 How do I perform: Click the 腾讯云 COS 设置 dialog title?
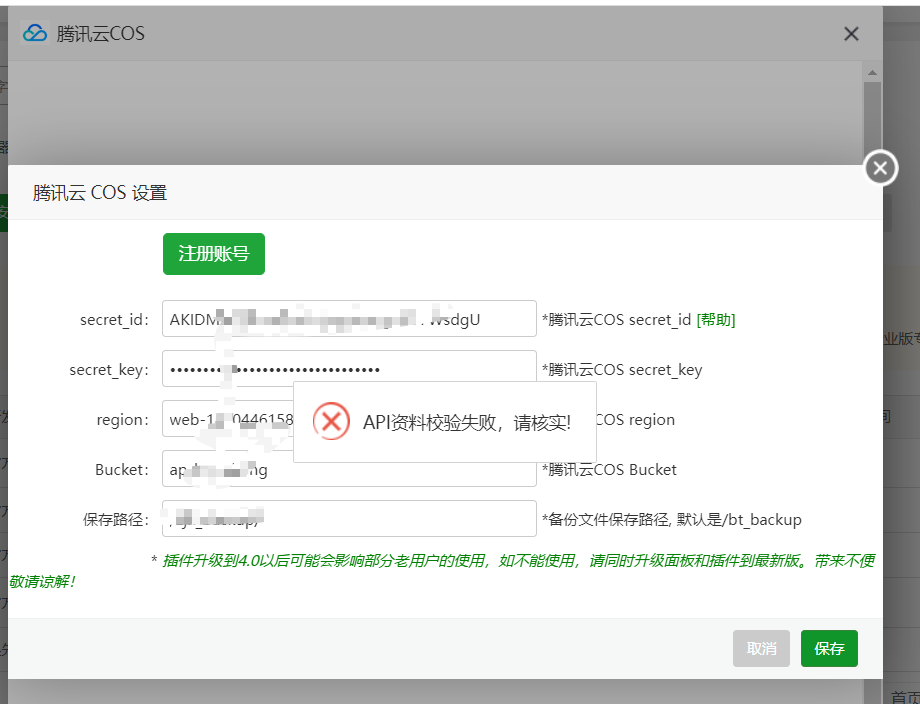[100, 192]
